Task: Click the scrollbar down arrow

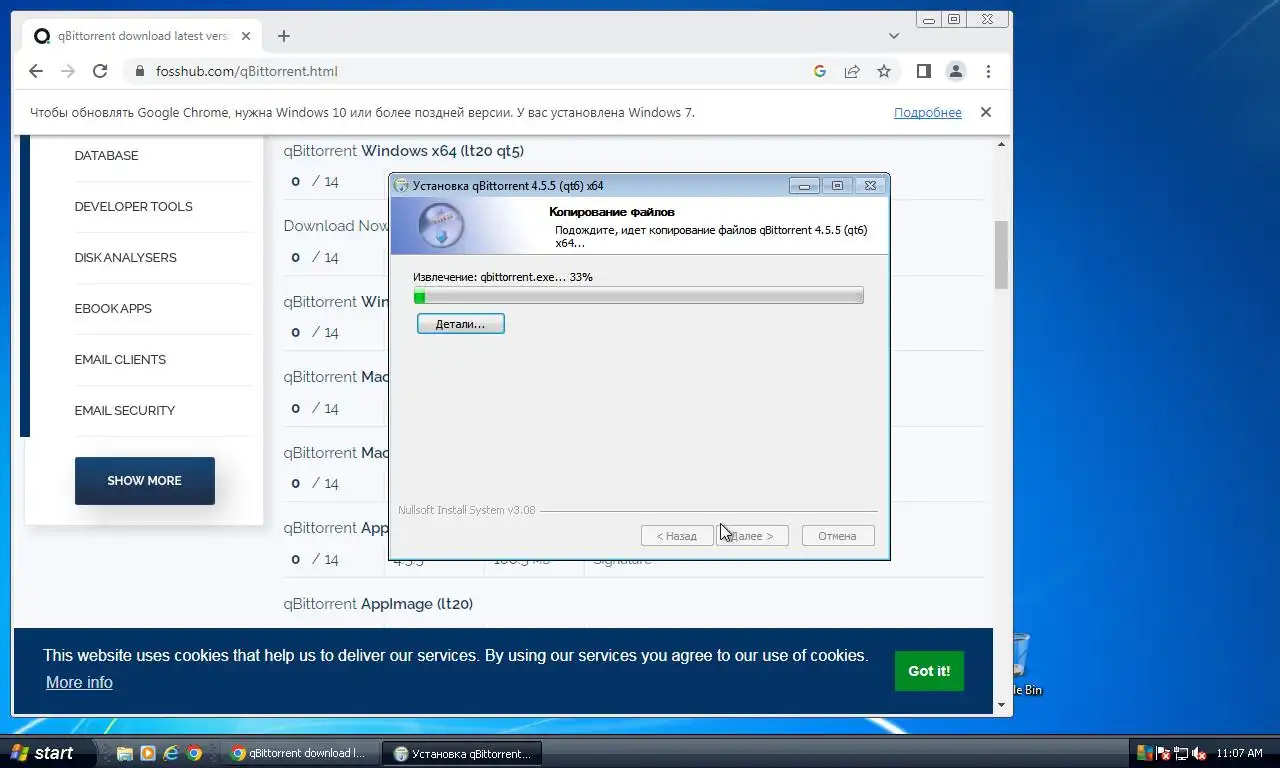Action: (x=1001, y=705)
